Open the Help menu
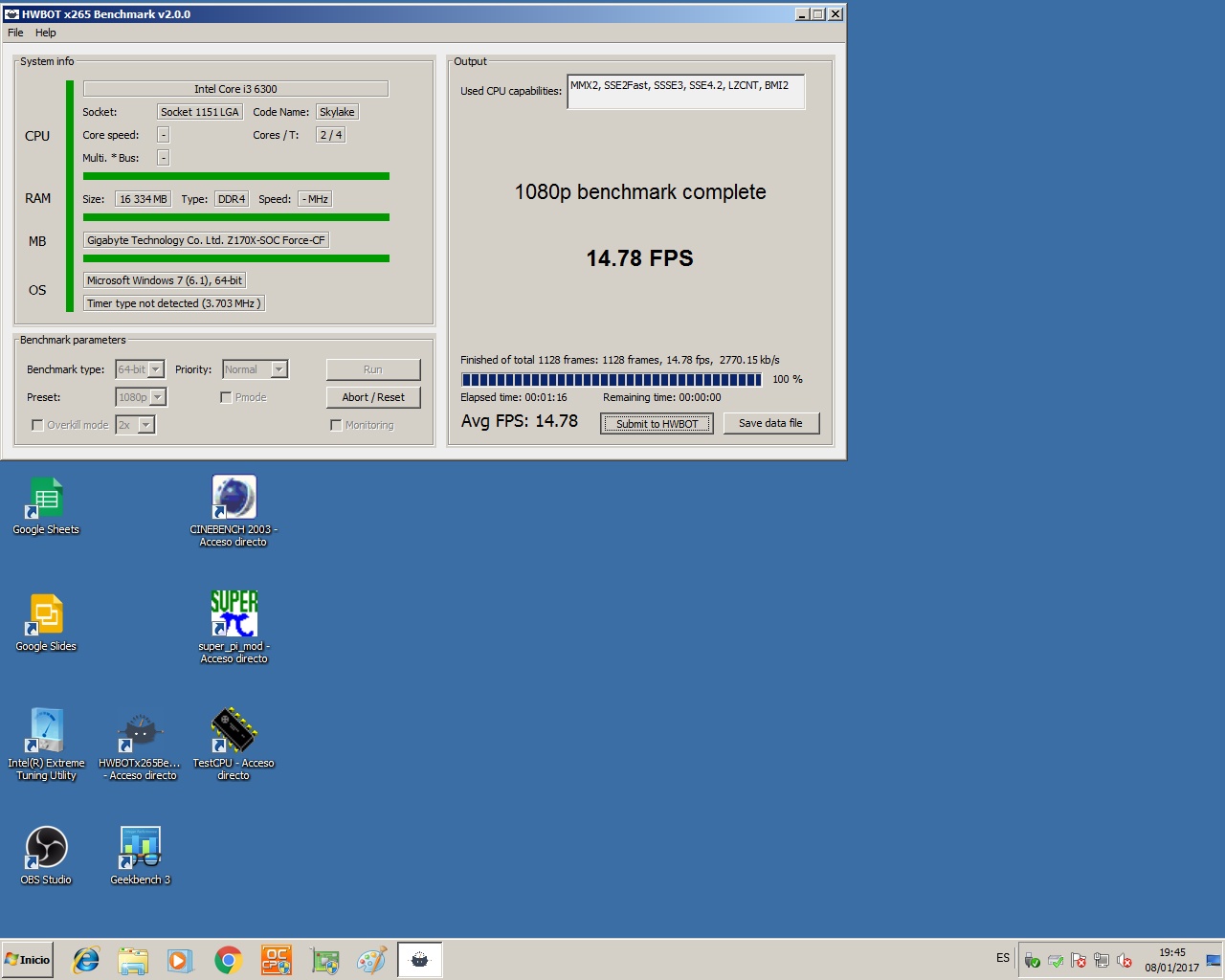 (x=46, y=33)
